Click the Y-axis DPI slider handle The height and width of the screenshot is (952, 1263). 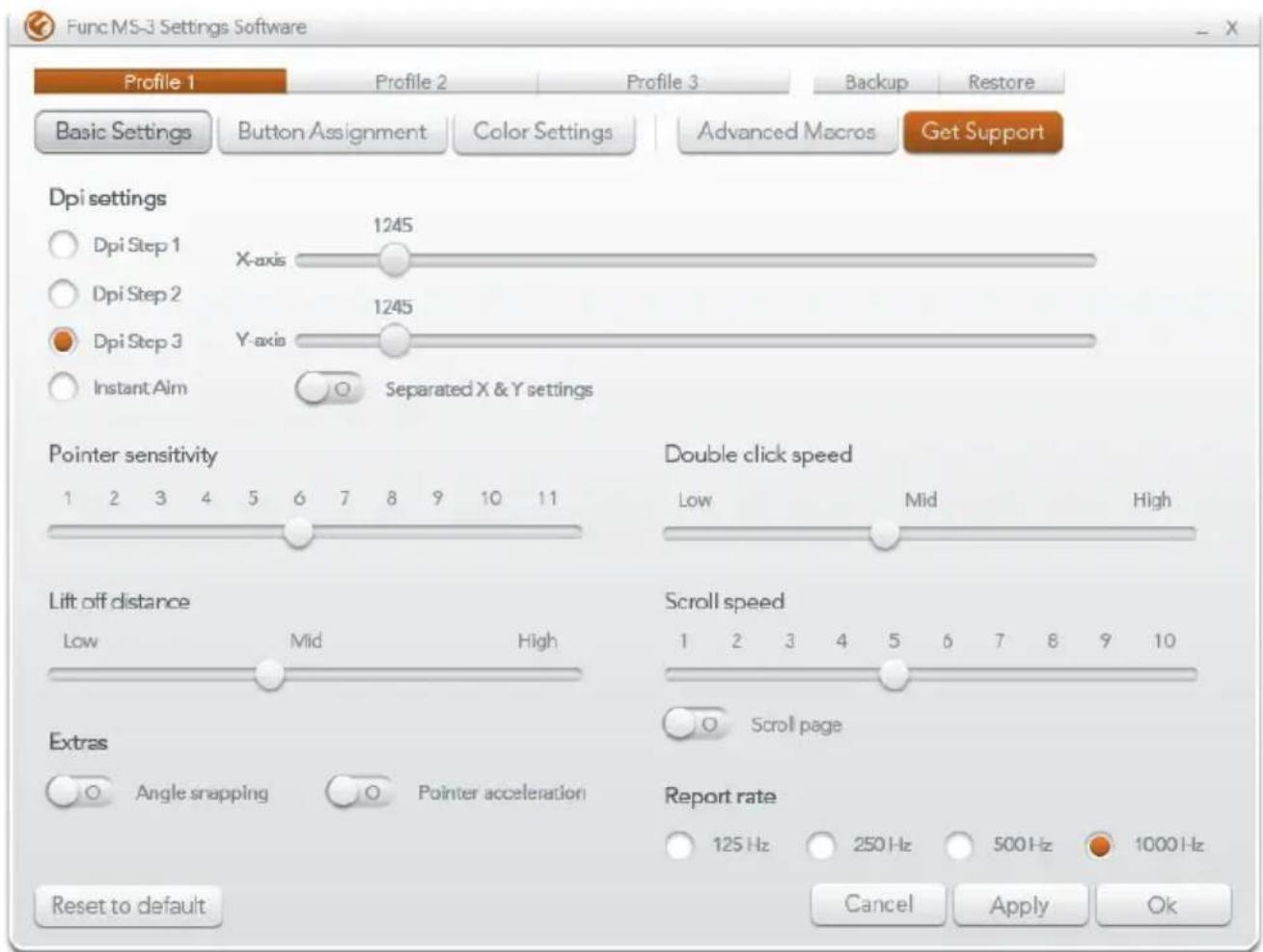click(394, 340)
